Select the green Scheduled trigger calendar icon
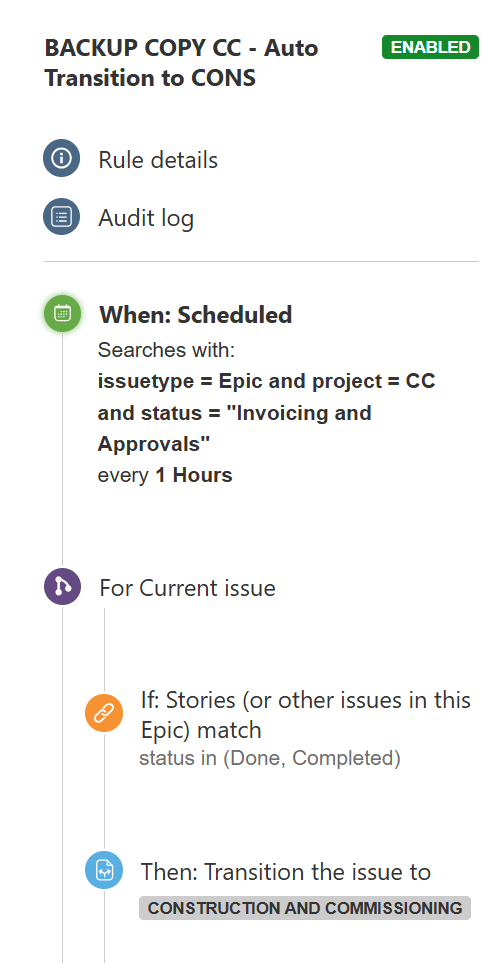The image size is (502, 963). (62, 313)
